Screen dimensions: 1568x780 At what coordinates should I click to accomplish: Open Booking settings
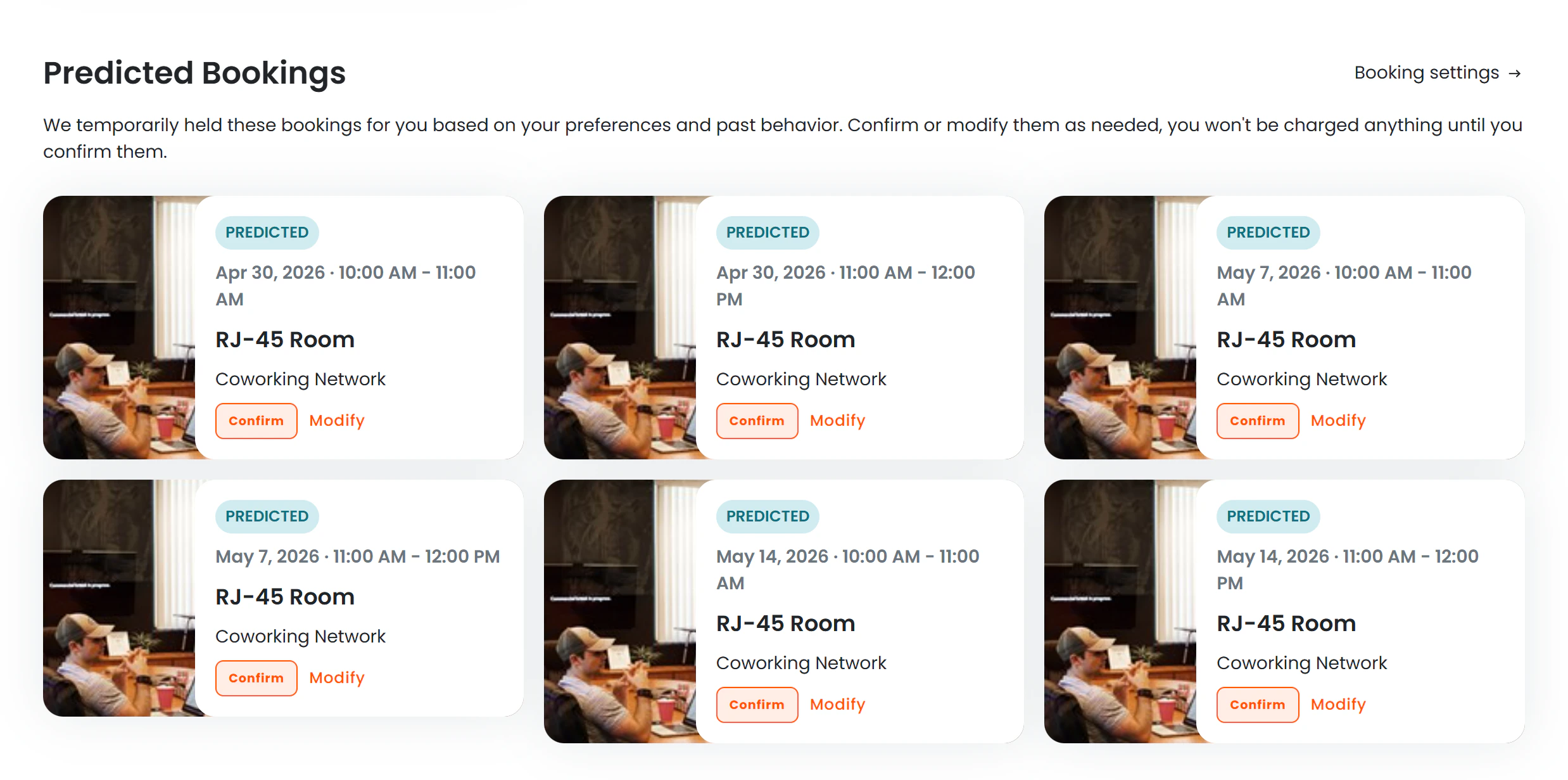tap(1426, 72)
